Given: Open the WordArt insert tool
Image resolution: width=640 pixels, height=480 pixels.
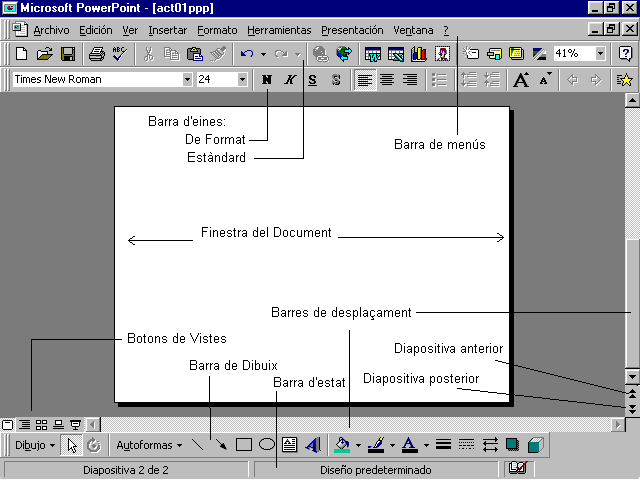Looking at the screenshot, I should click(313, 445).
